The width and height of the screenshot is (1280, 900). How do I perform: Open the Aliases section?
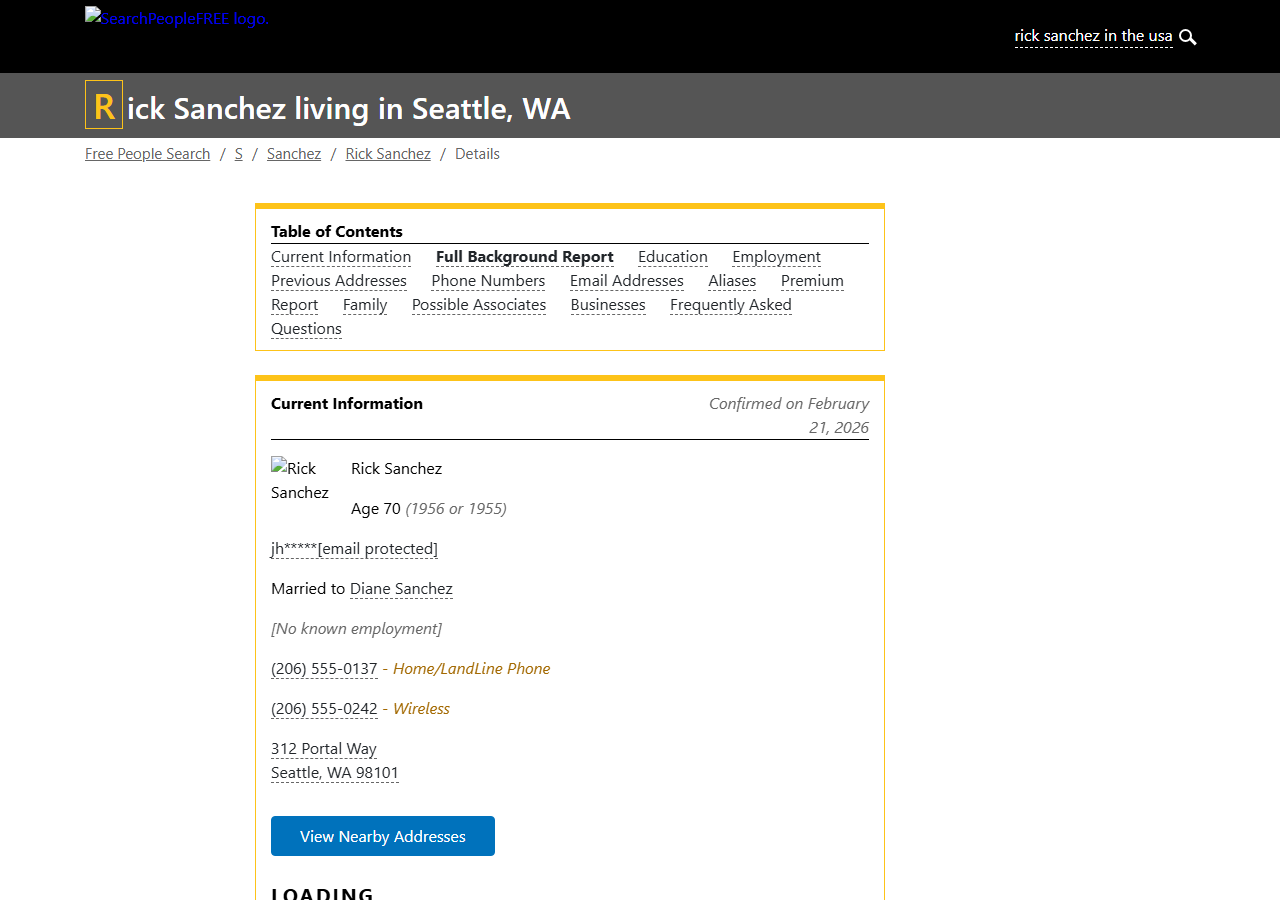[x=732, y=281]
